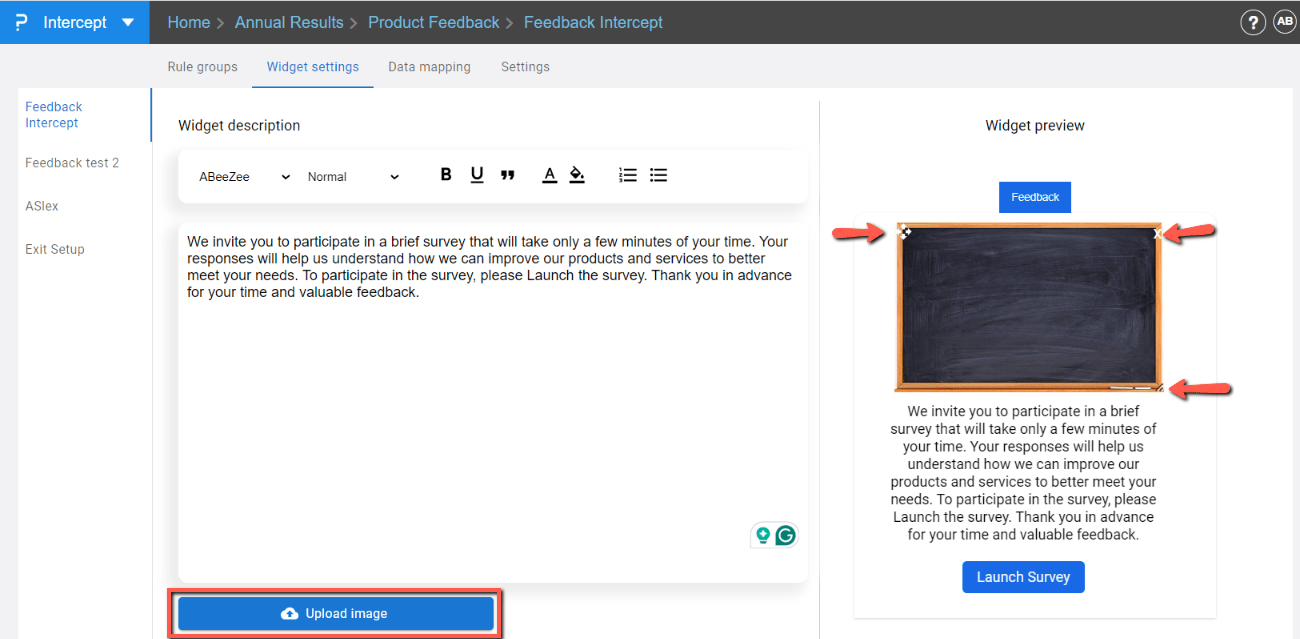Apply a bulleted list to the text
The height and width of the screenshot is (639, 1300).
[x=658, y=174]
